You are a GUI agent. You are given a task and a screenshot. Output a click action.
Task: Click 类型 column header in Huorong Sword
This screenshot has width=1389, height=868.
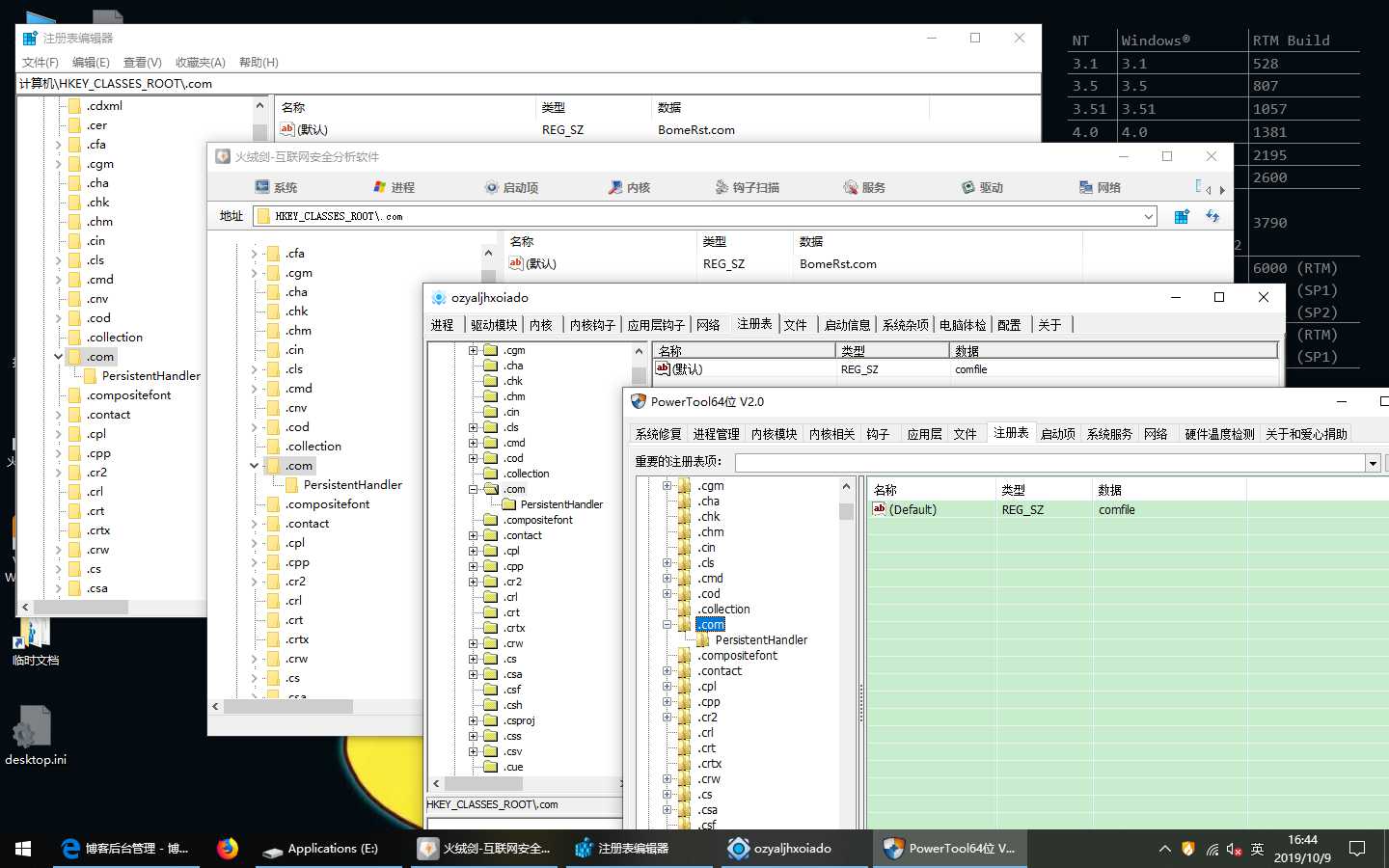[x=745, y=241]
